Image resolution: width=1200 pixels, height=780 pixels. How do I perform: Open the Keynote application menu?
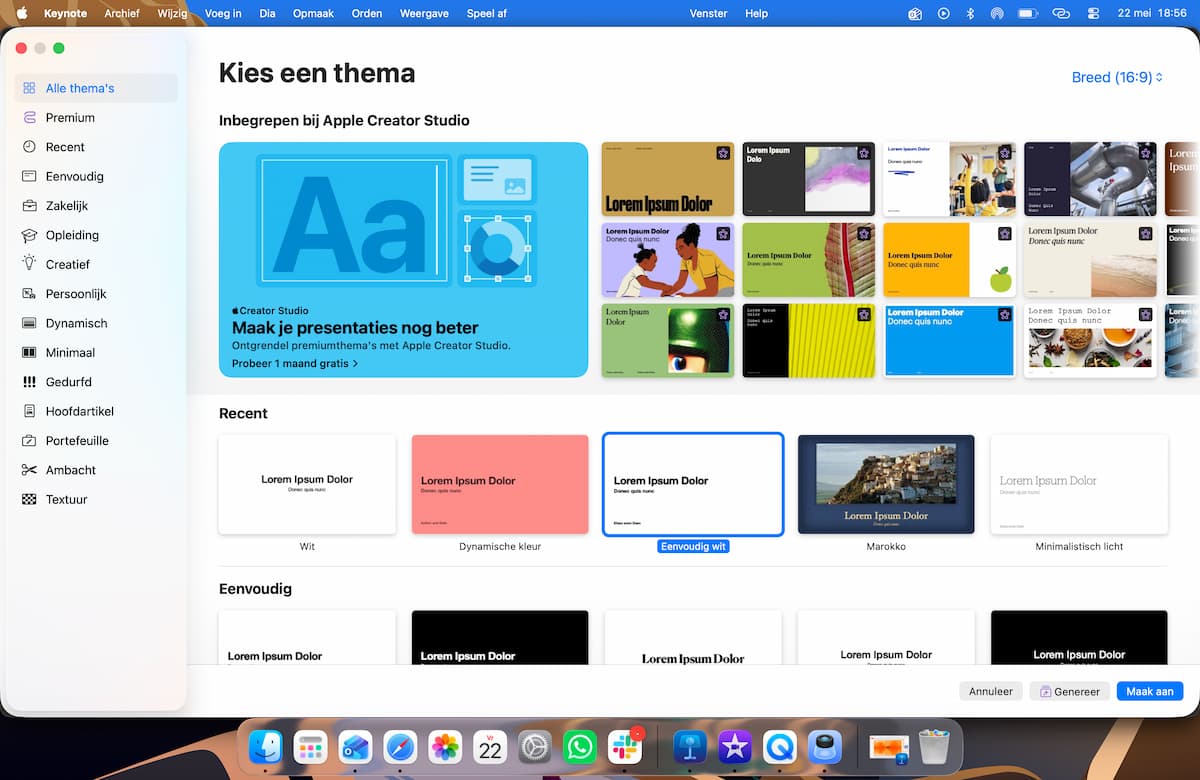pyautogui.click(x=65, y=13)
